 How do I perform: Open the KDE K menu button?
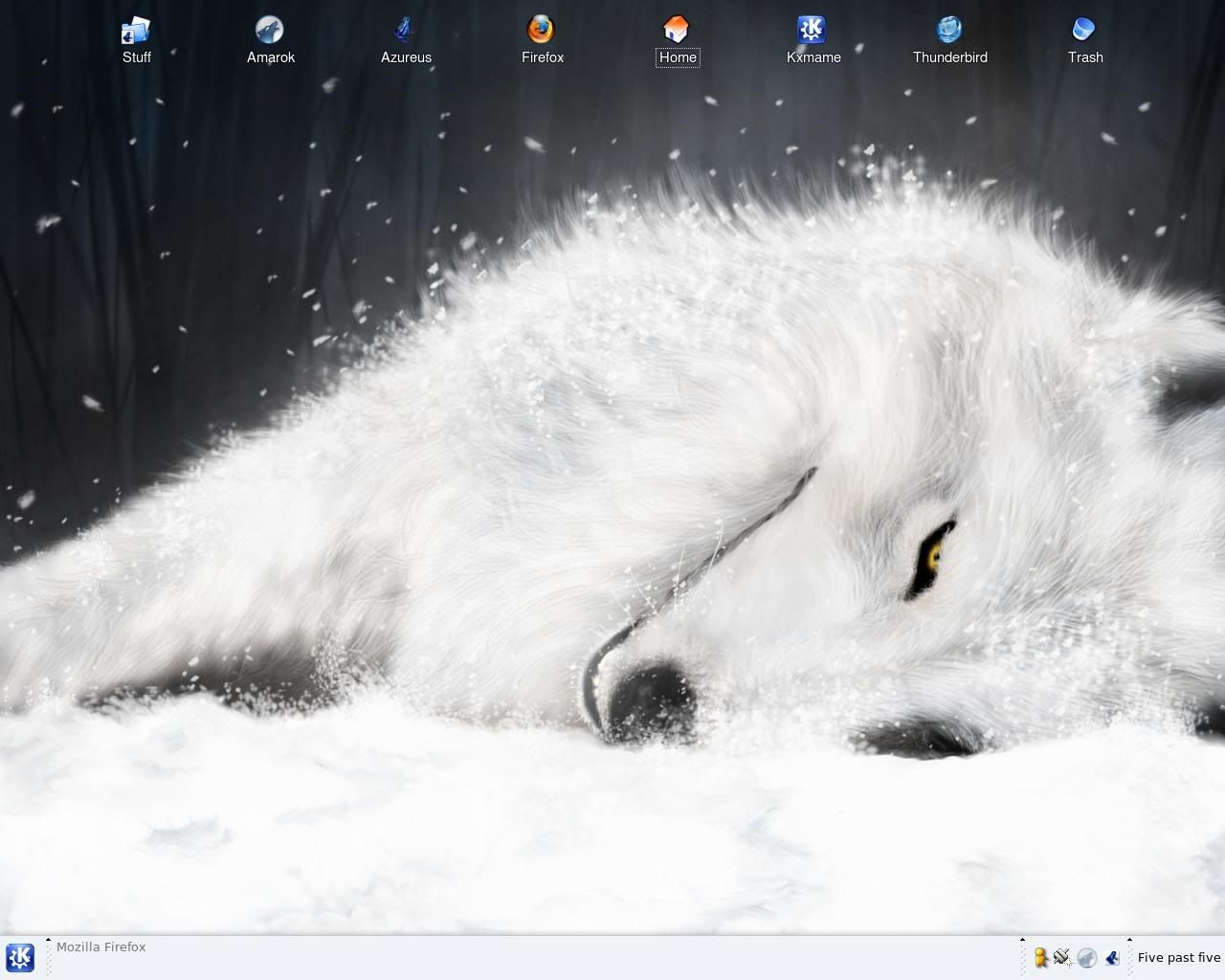20,957
